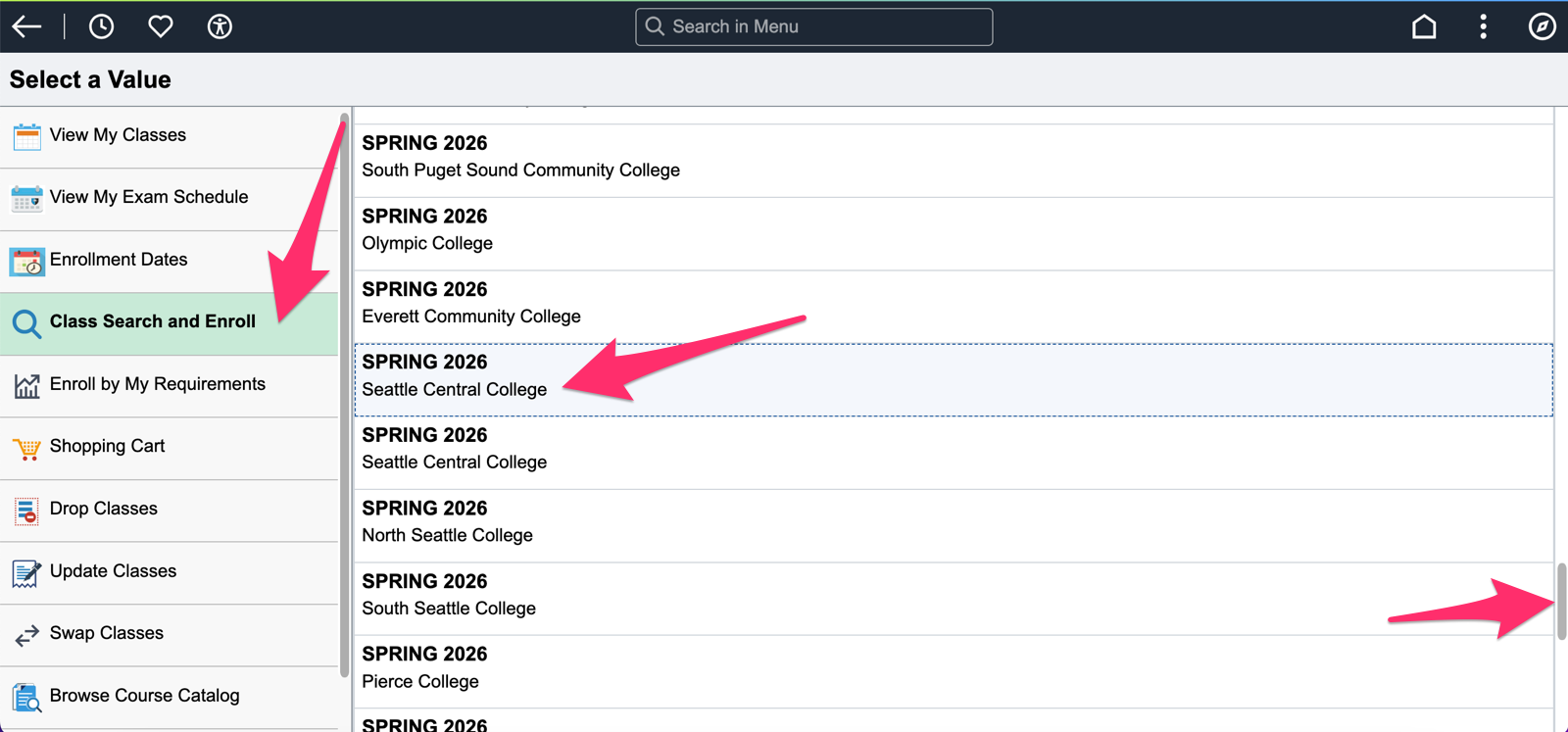Open Update Classes menu item
Screen dimensions: 1568x732
169,573
